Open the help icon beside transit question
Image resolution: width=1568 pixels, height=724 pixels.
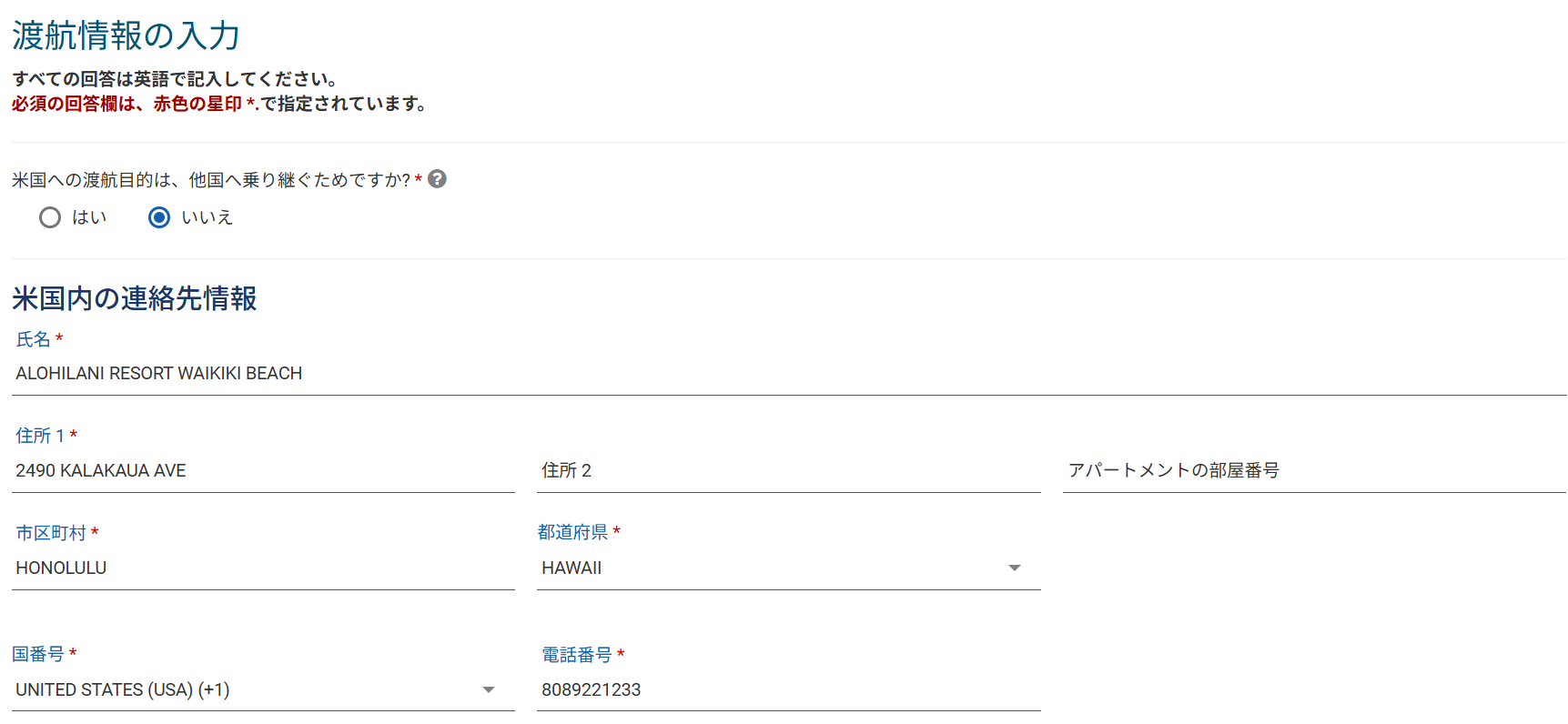[x=437, y=179]
